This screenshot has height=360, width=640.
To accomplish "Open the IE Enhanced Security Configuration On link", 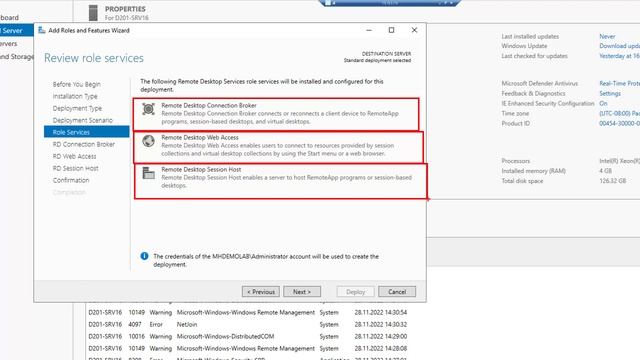I will point(603,103).
